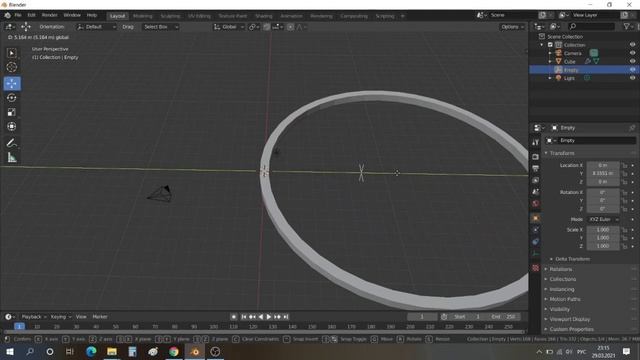Open the View Layer properties tab
The image size is (640, 360).
(536, 180)
